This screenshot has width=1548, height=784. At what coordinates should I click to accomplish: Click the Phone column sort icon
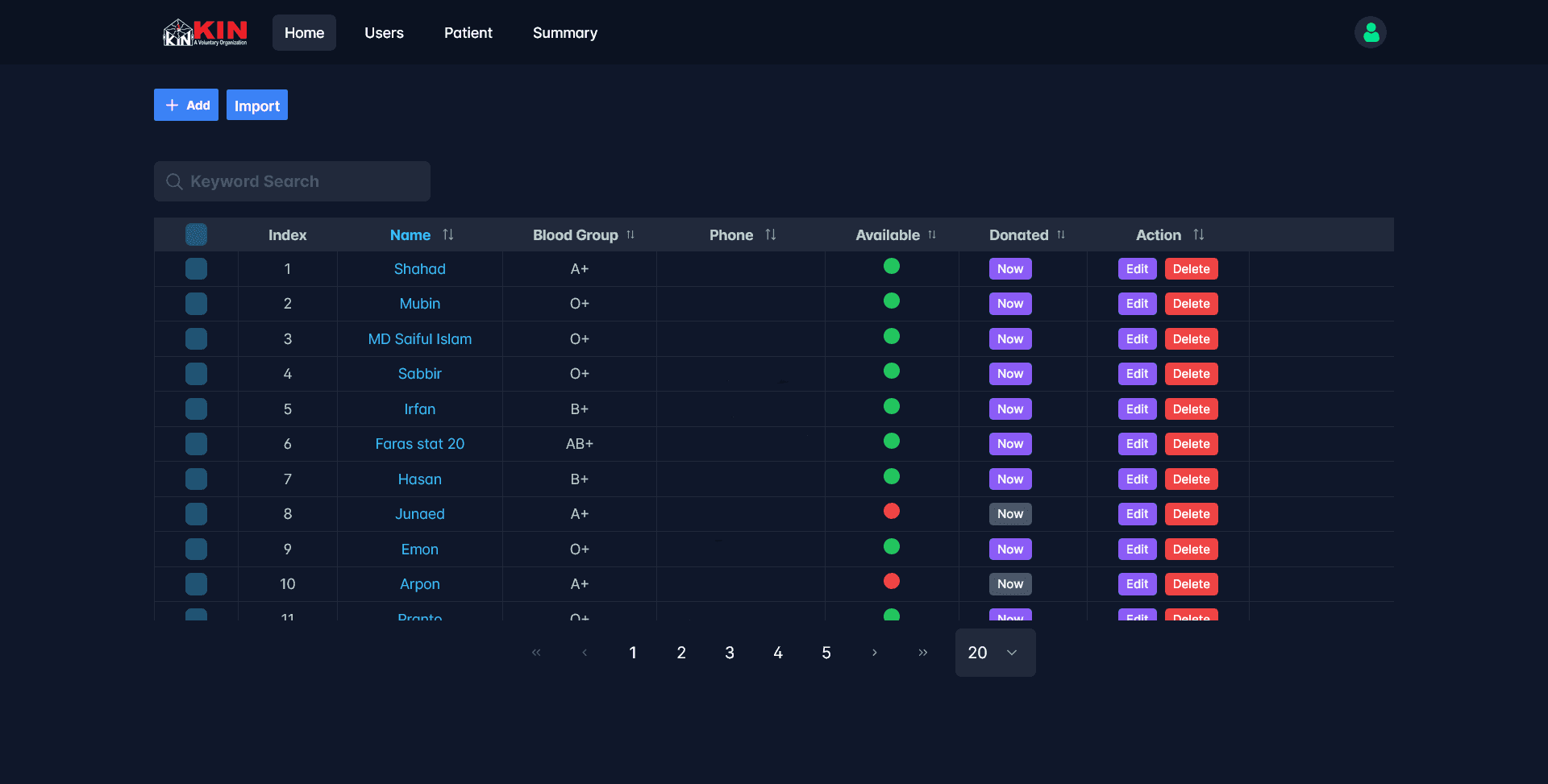[770, 234]
